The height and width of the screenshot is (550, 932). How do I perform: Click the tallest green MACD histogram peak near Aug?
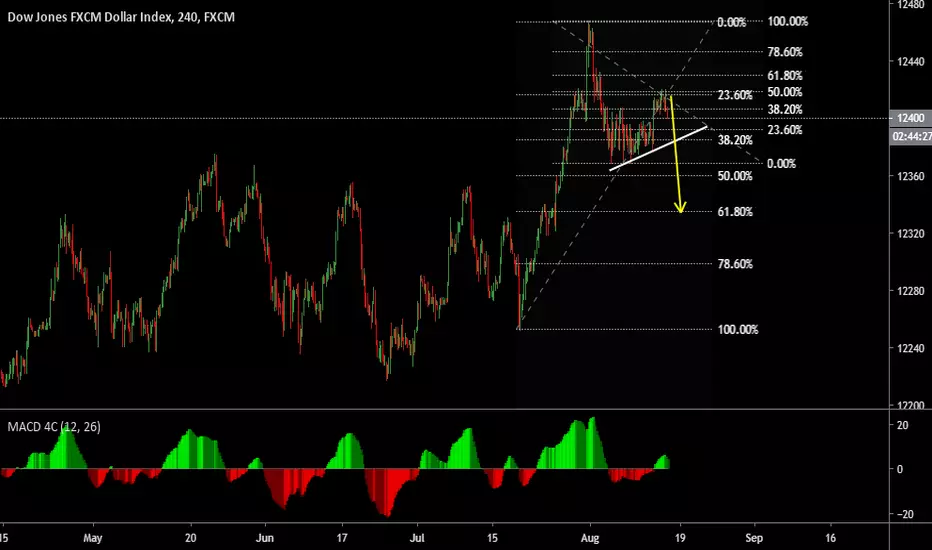(592, 443)
